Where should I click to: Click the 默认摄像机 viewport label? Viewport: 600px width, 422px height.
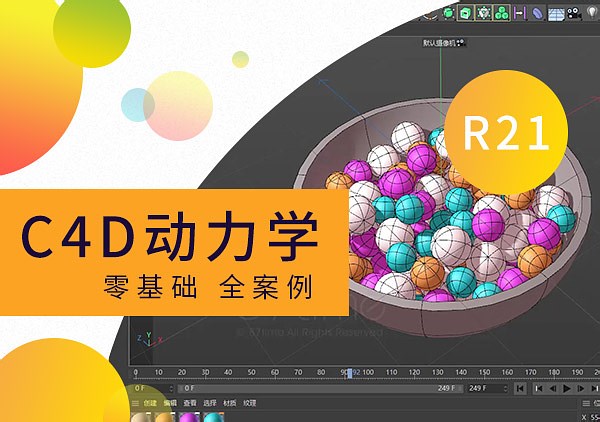click(x=439, y=43)
